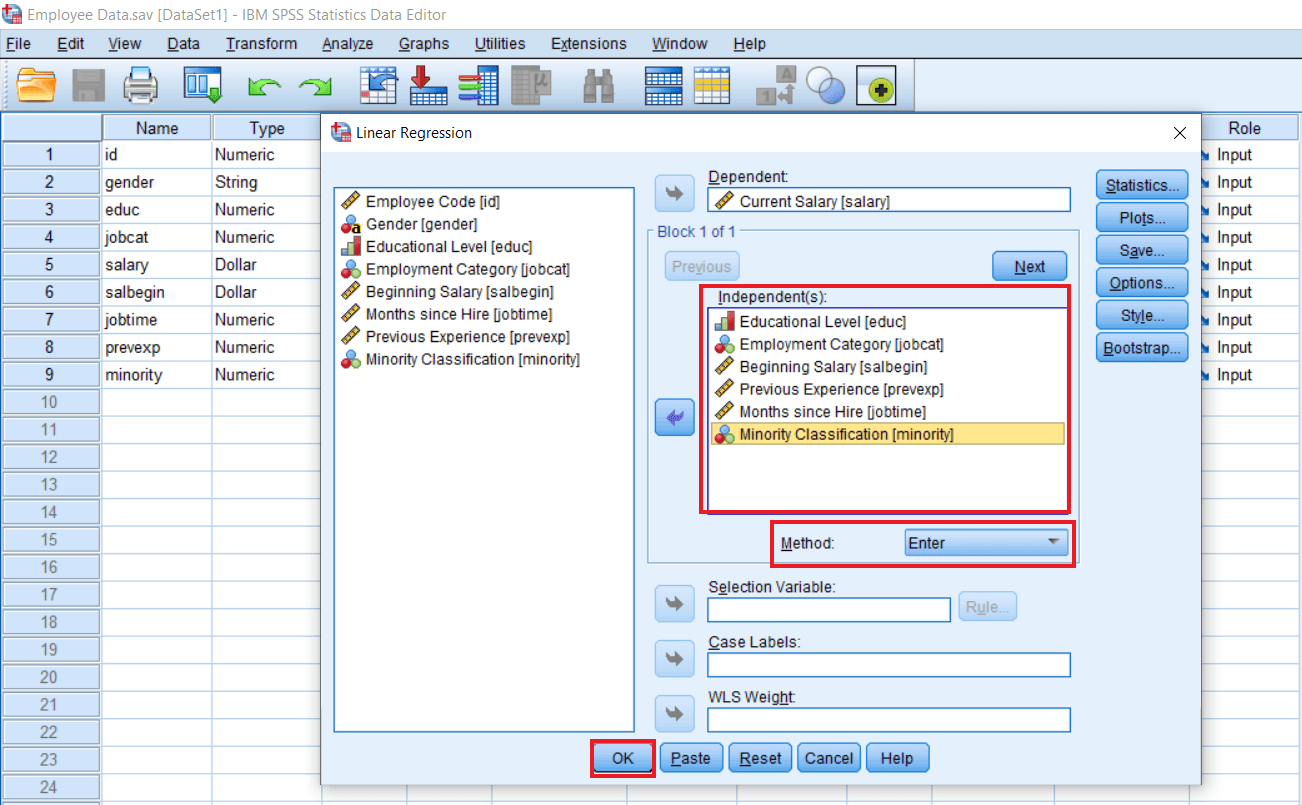Screen dimensions: 1302x805
Task: Open the Transform menu
Action: click(x=261, y=44)
